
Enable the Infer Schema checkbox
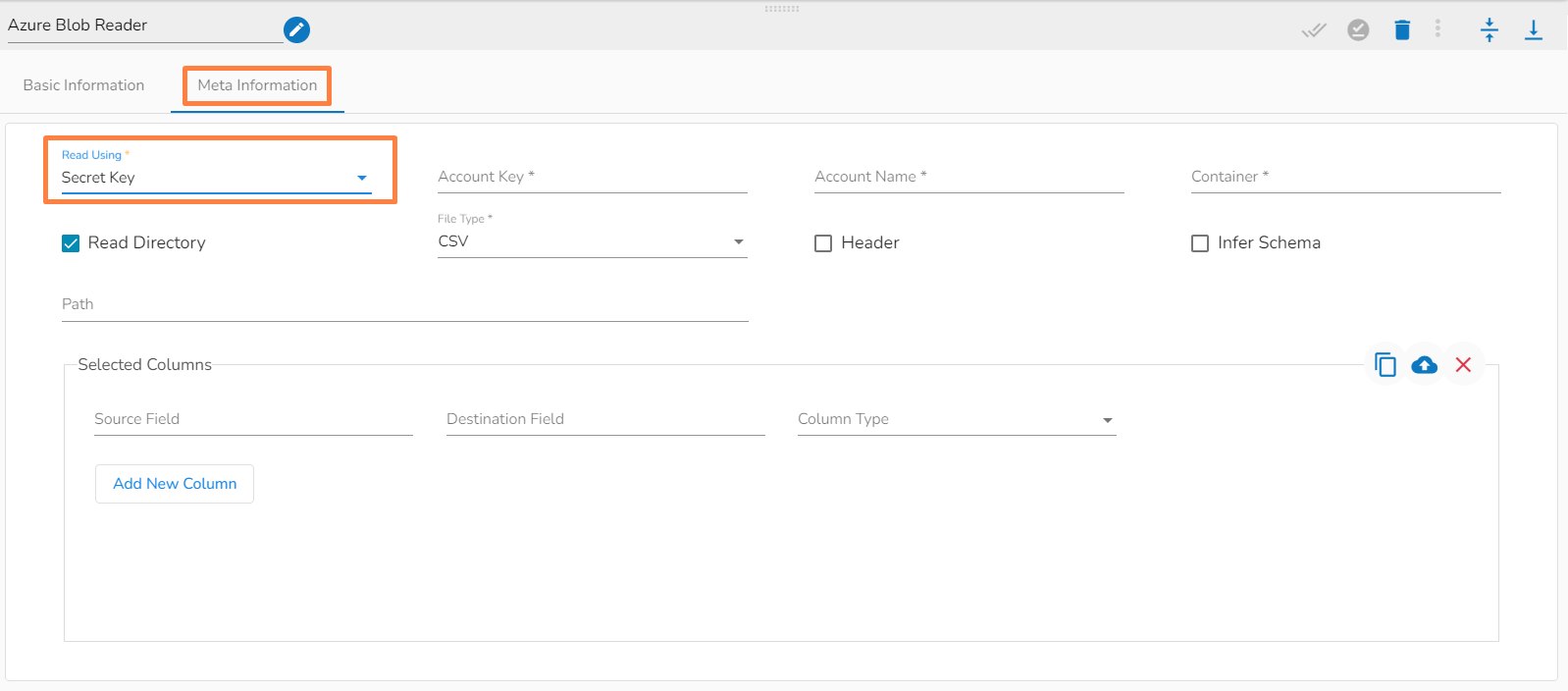click(1200, 243)
